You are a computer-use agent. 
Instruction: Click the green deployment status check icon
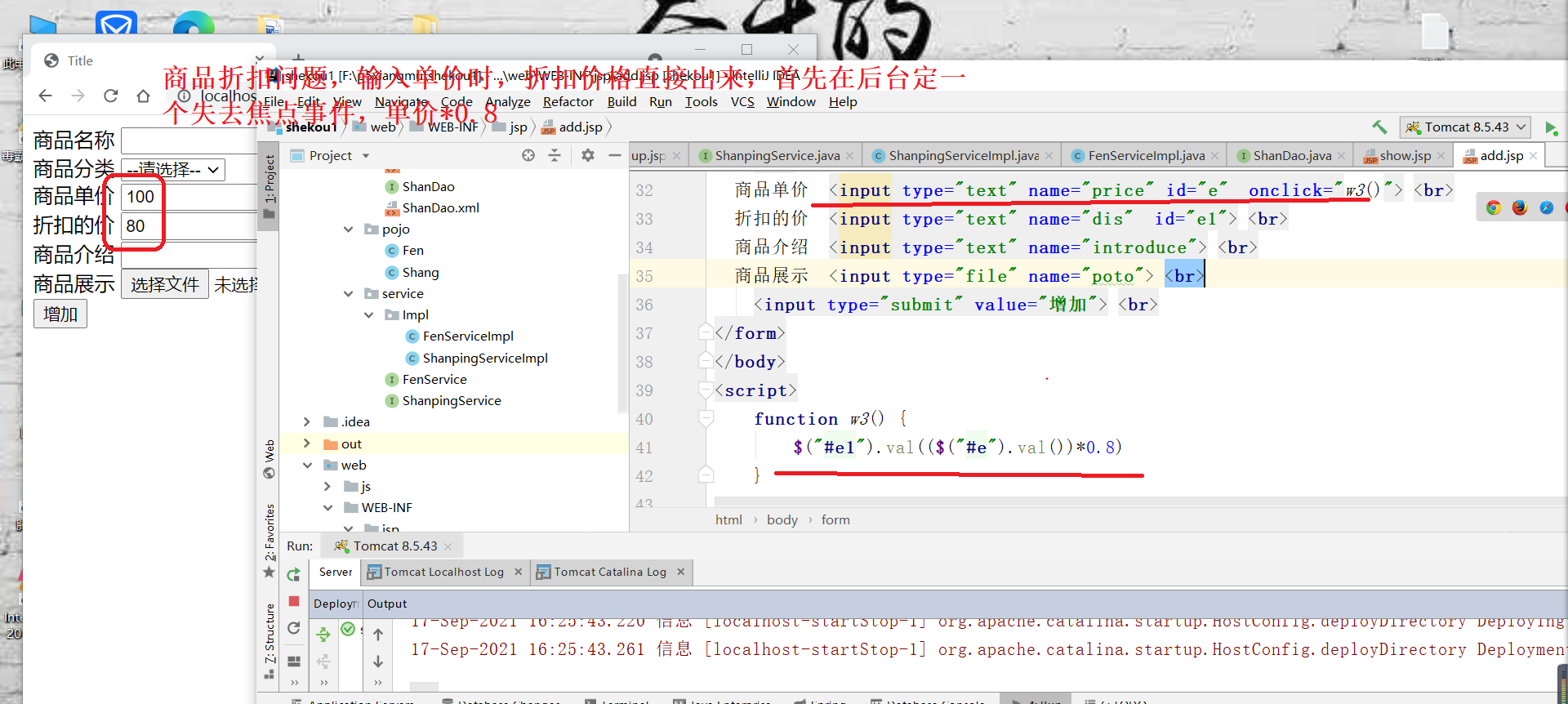tap(348, 629)
